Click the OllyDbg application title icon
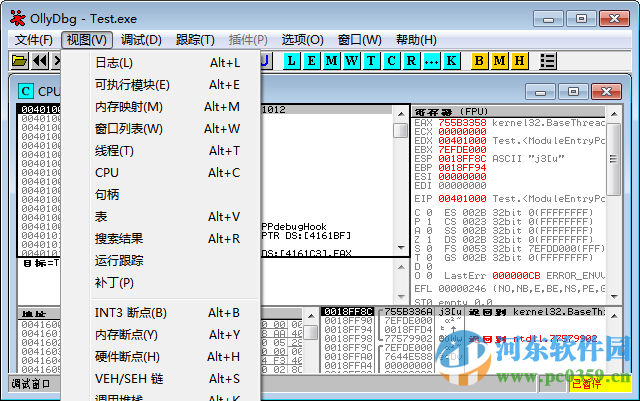This screenshot has width=640, height=401. (18, 18)
